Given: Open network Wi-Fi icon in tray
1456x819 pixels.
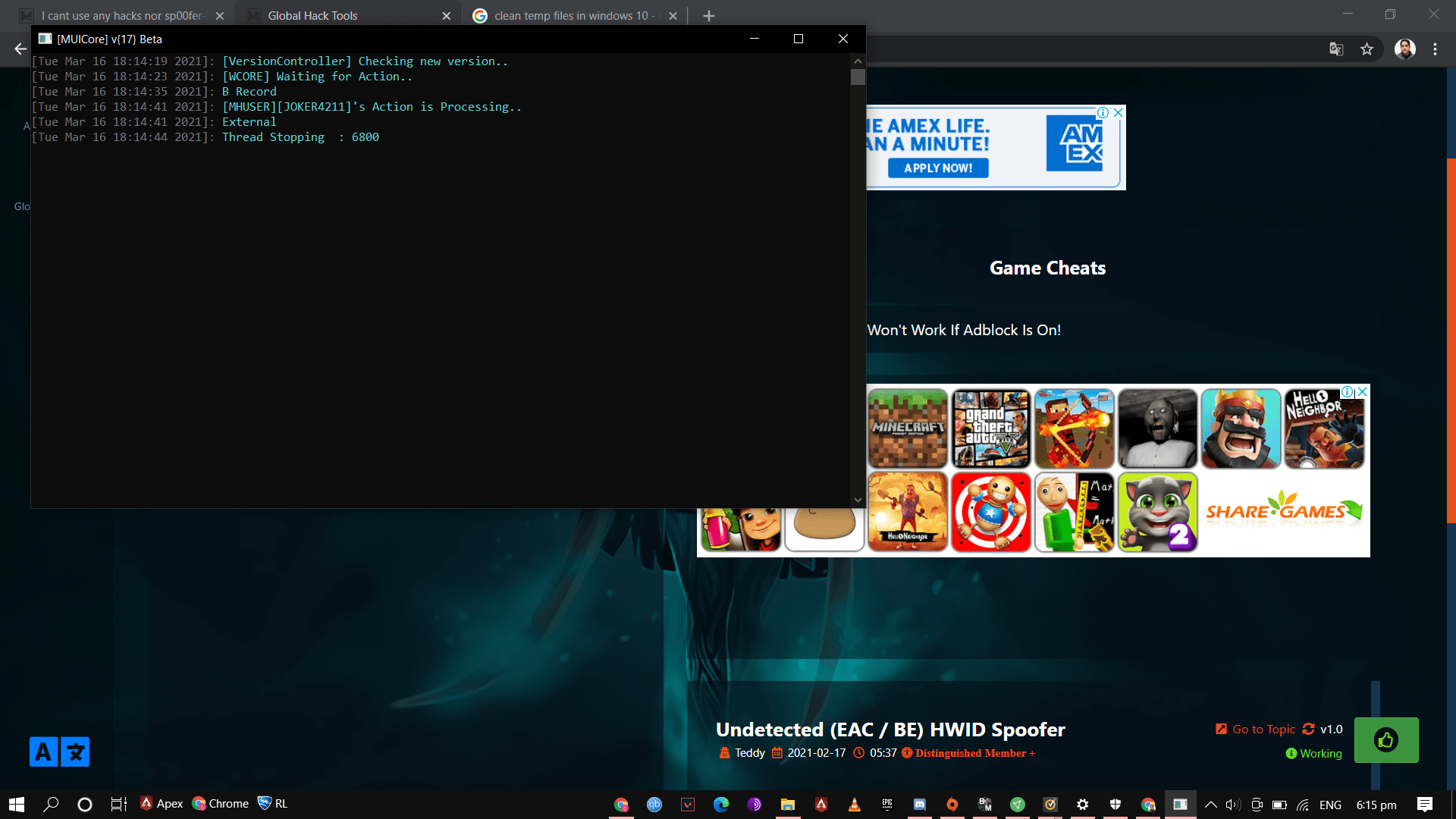Looking at the screenshot, I should 1303,805.
